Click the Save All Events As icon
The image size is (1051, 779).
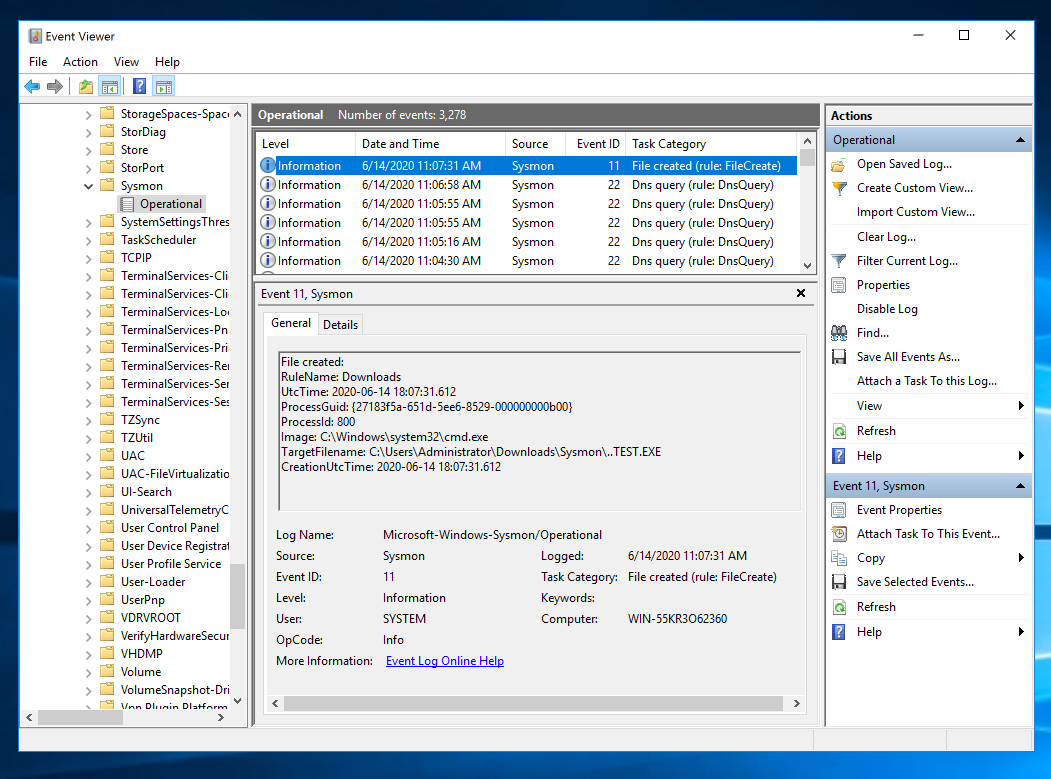pos(839,357)
